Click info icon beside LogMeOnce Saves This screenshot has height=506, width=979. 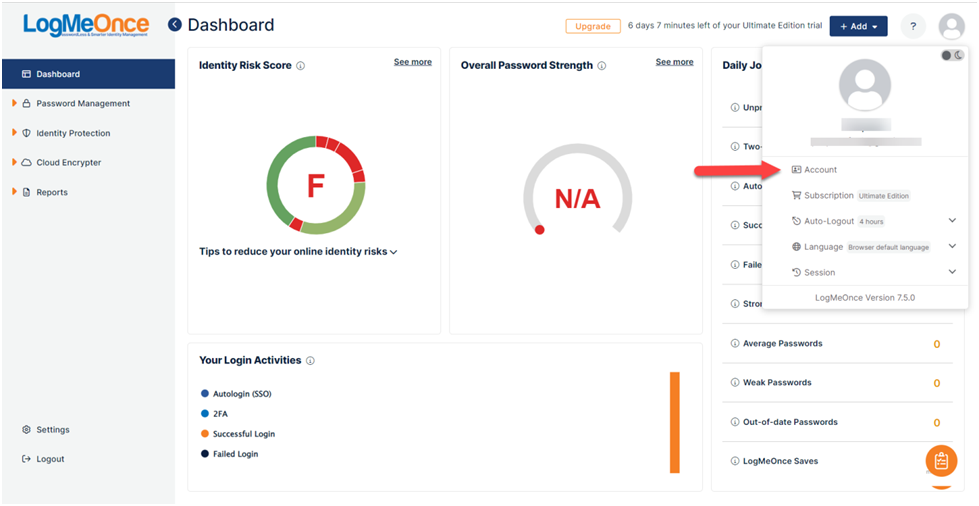[x=735, y=461]
